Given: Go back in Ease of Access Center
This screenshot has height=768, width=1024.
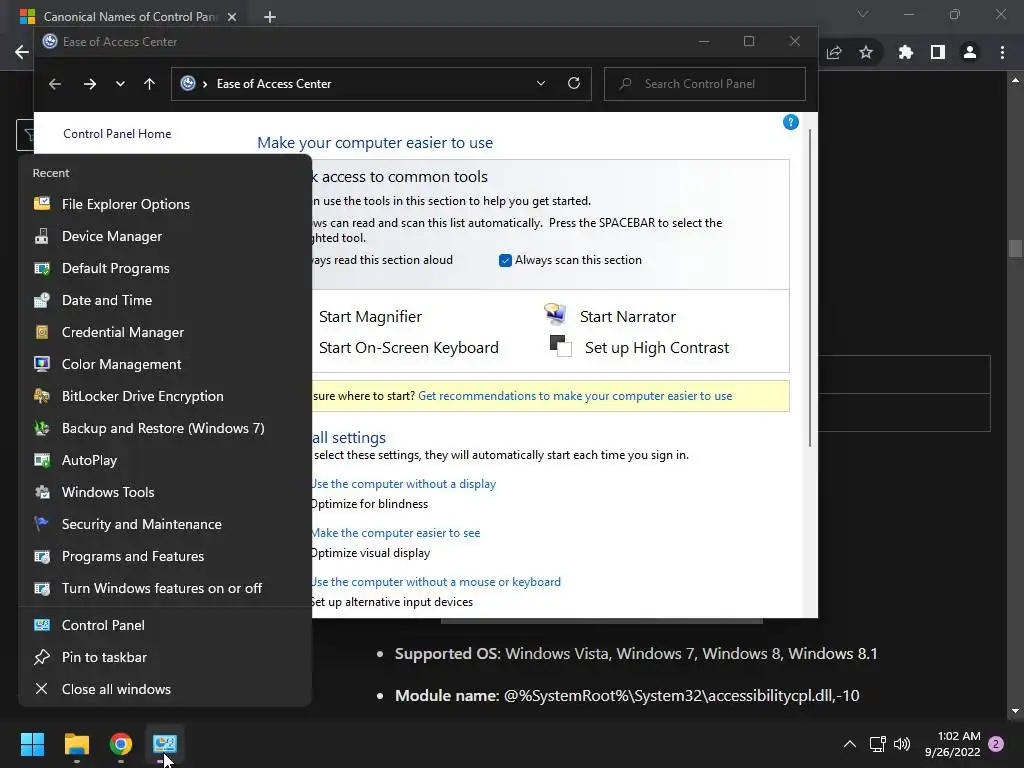Looking at the screenshot, I should 55,84.
